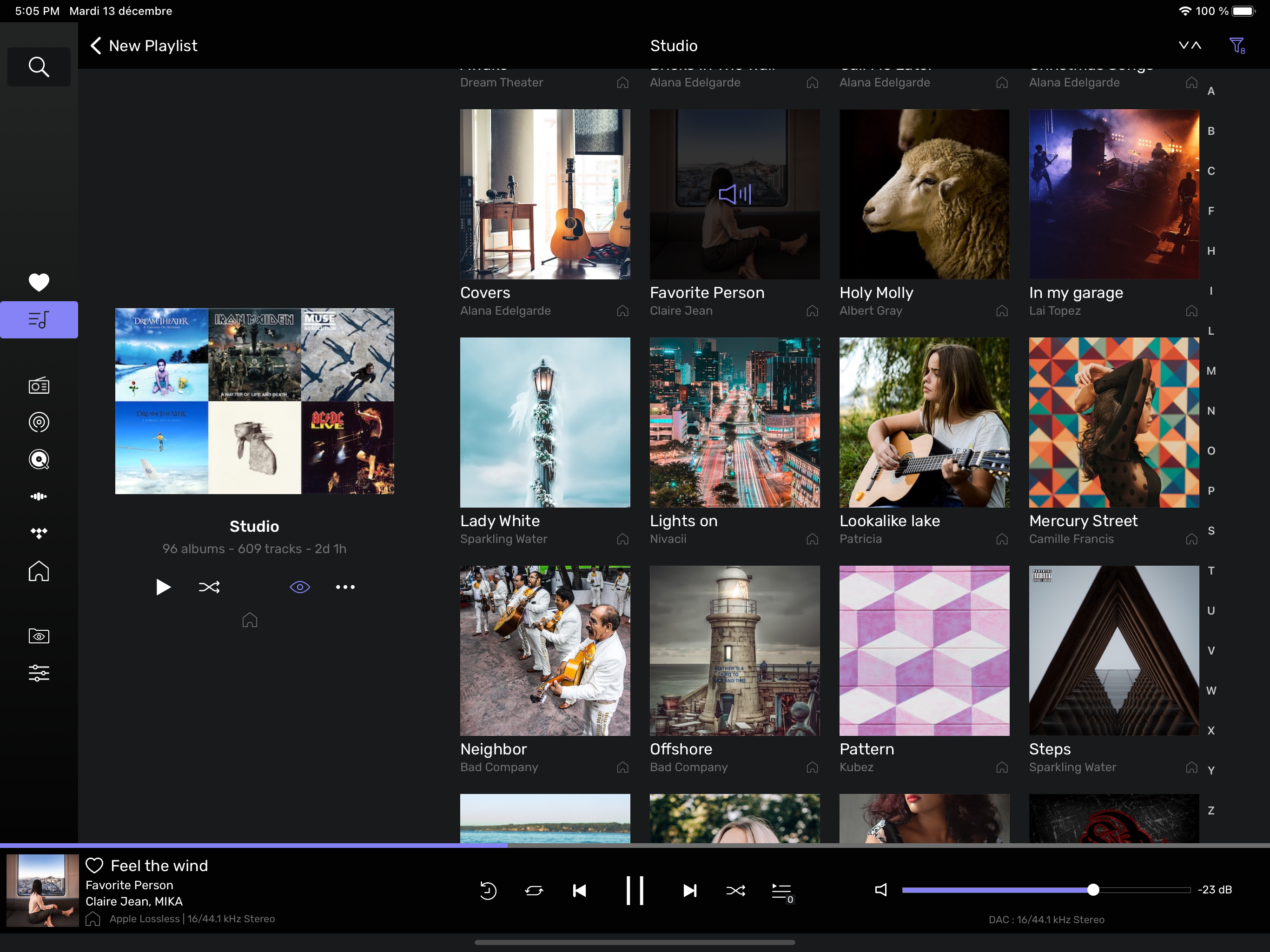Click the home icon below Studio controls
1270x952 pixels.
tap(249, 620)
